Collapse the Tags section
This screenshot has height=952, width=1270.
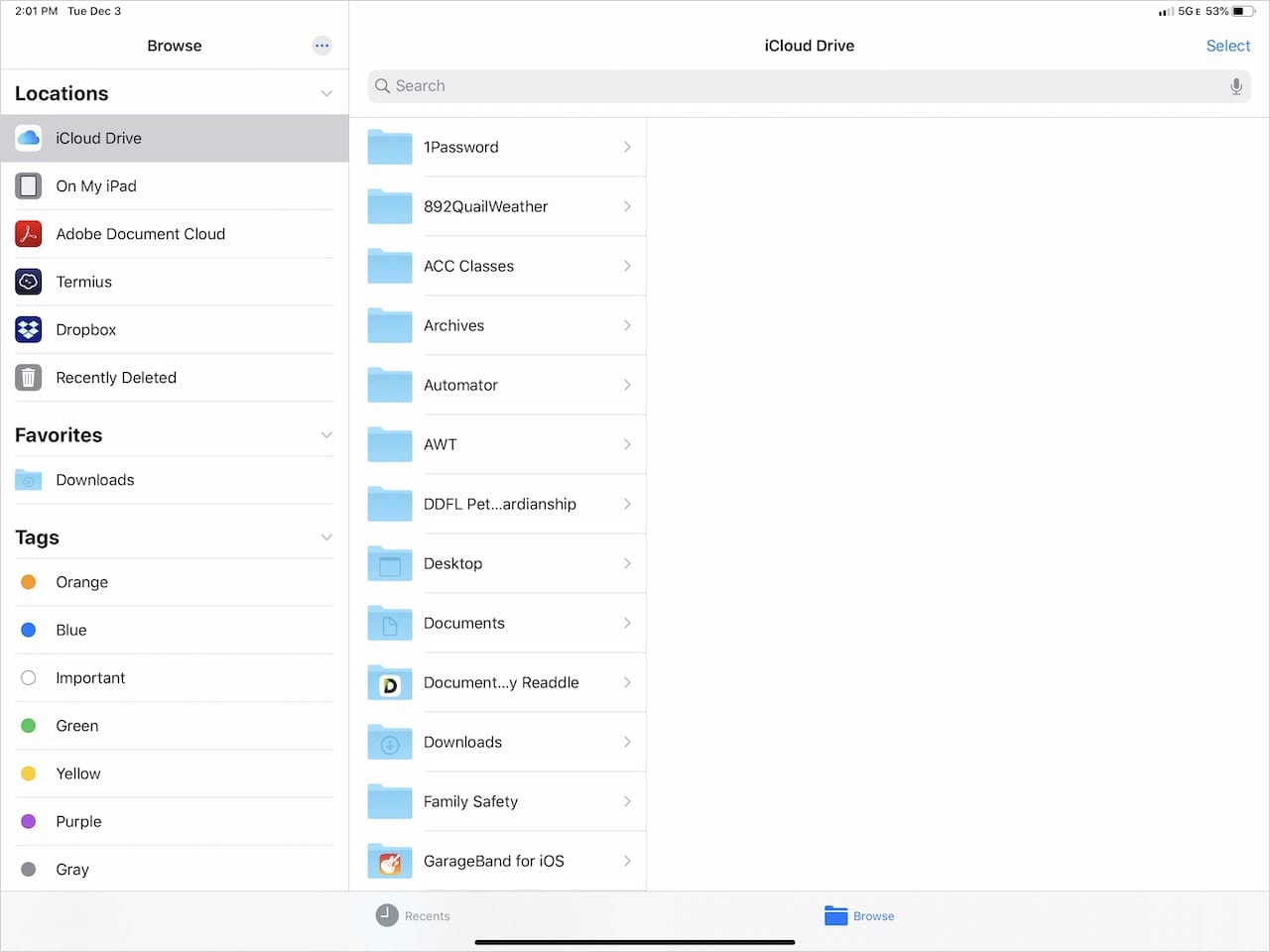coord(326,537)
